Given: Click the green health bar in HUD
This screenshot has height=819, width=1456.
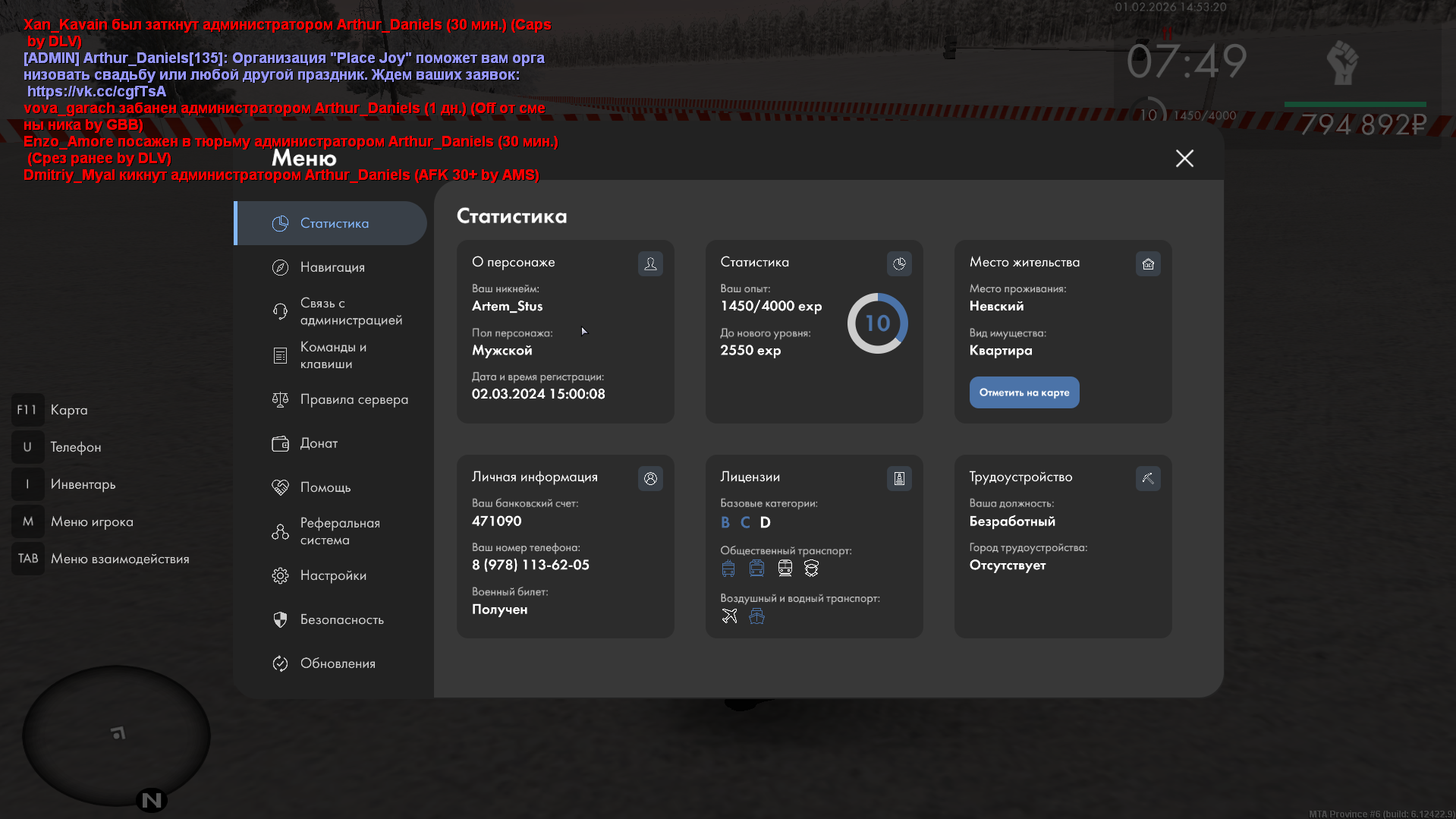Looking at the screenshot, I should 1355,104.
